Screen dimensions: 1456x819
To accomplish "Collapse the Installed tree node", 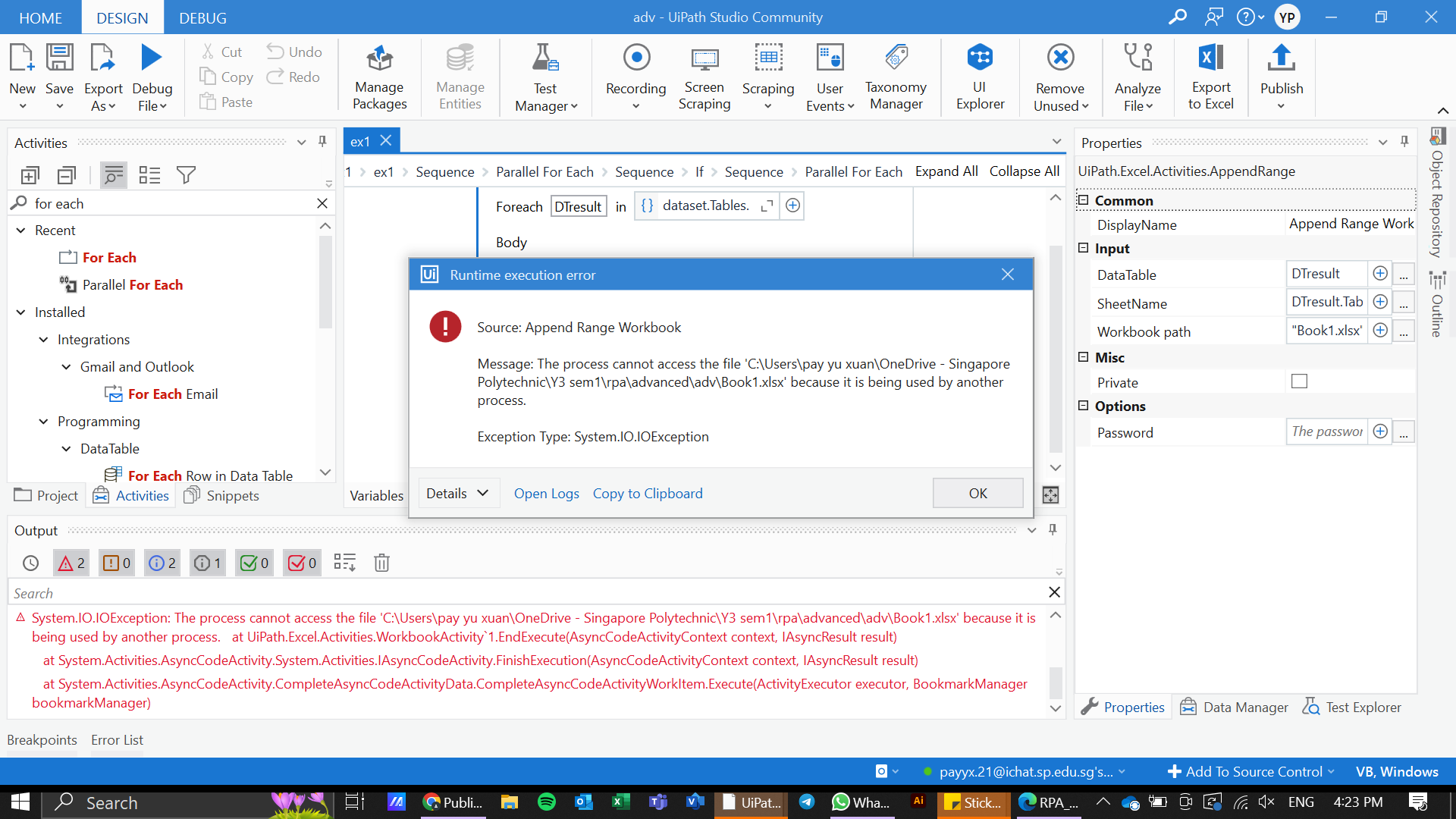I will tap(21, 312).
